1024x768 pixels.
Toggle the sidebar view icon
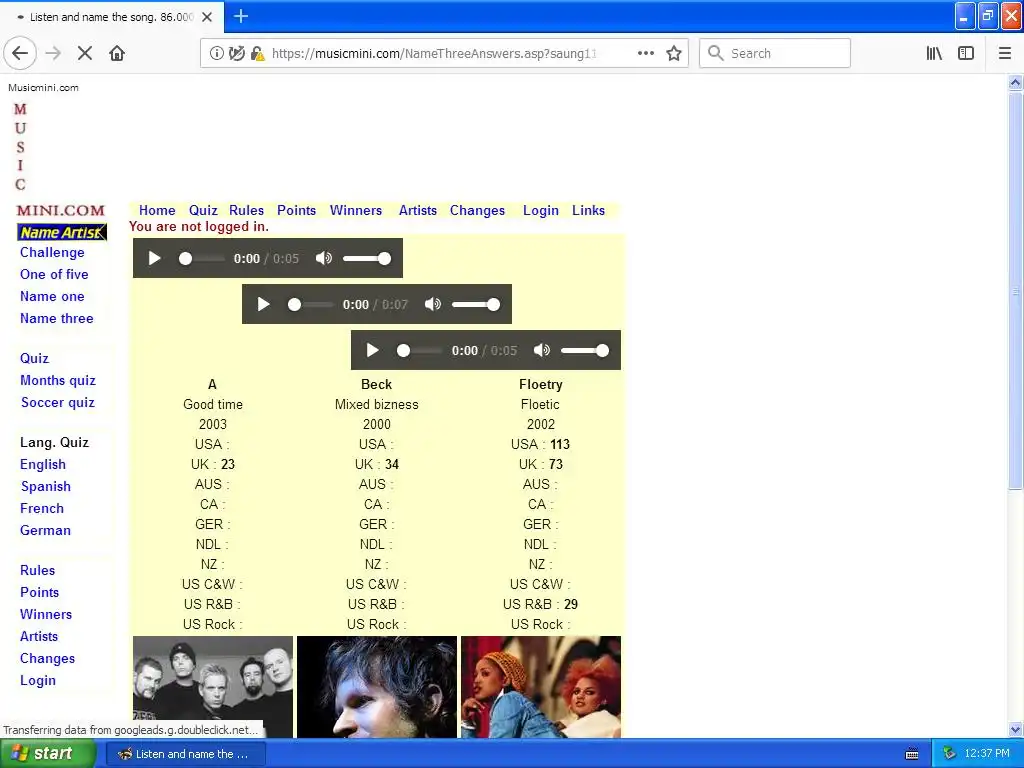click(966, 53)
